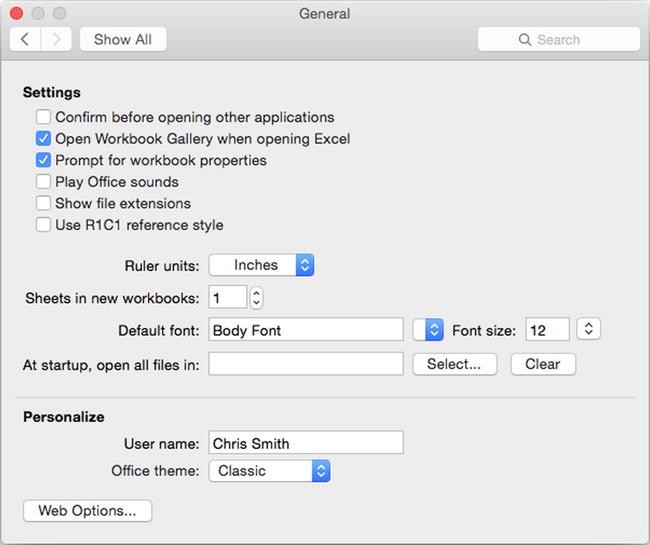Click the startup folder path field
Screen dimensions: 650x545
pyautogui.click(x=306, y=364)
